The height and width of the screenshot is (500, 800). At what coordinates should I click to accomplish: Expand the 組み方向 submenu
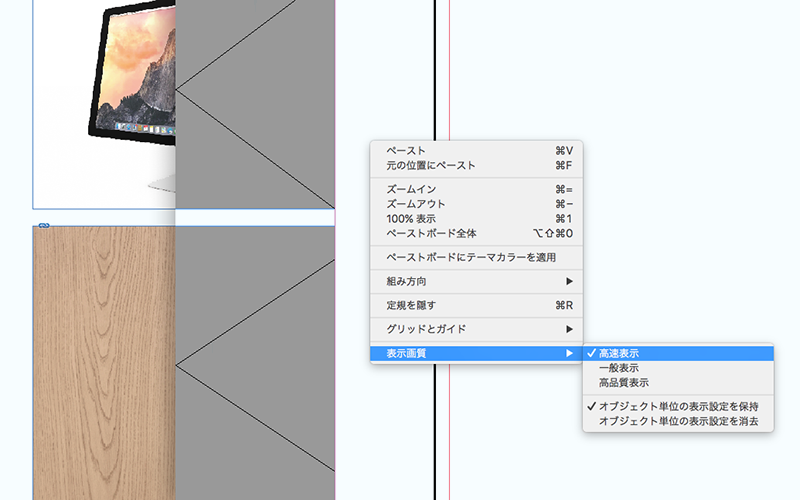click(x=477, y=282)
